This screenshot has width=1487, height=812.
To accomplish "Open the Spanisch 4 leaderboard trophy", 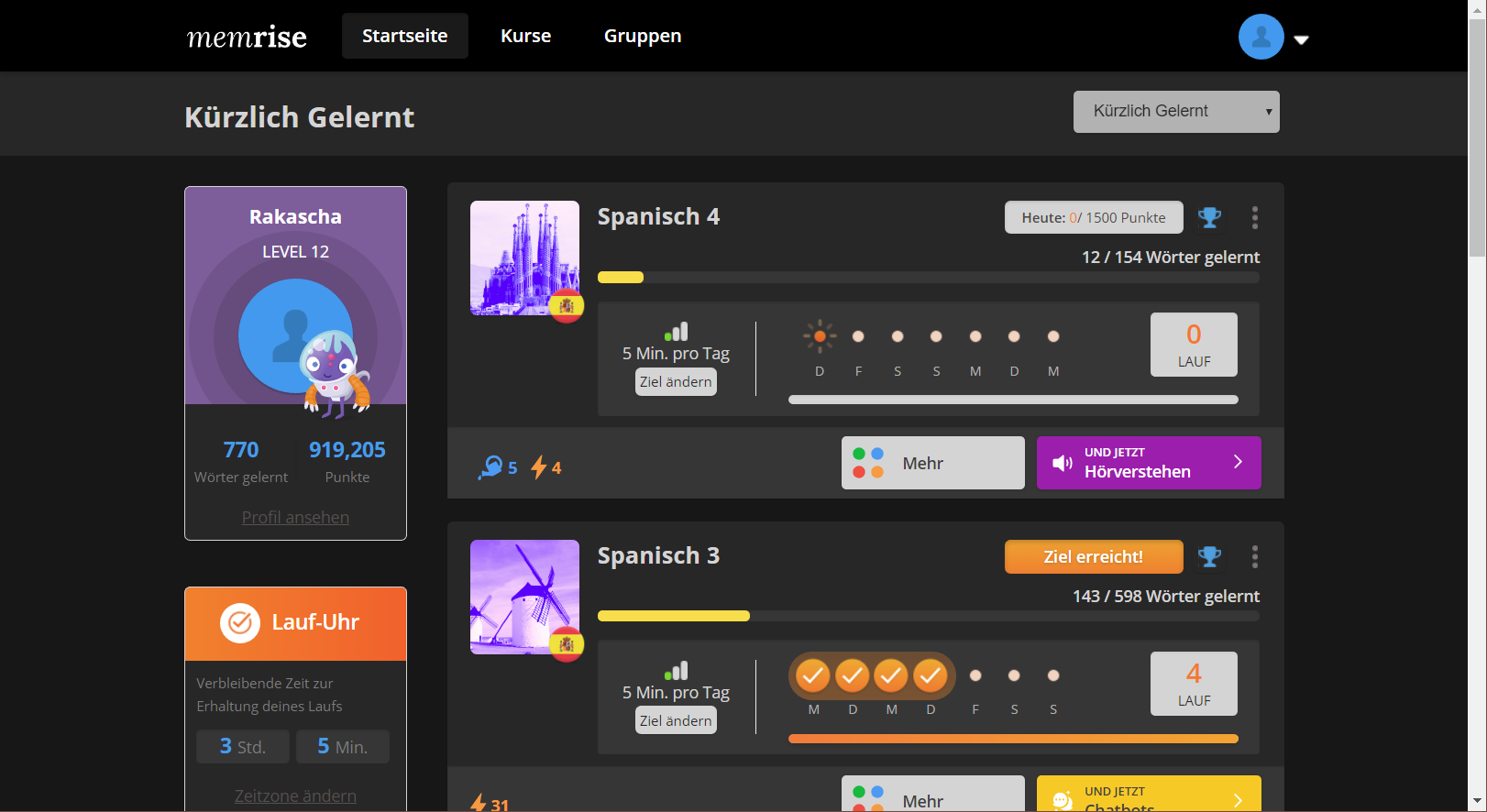I will pos(1210,217).
